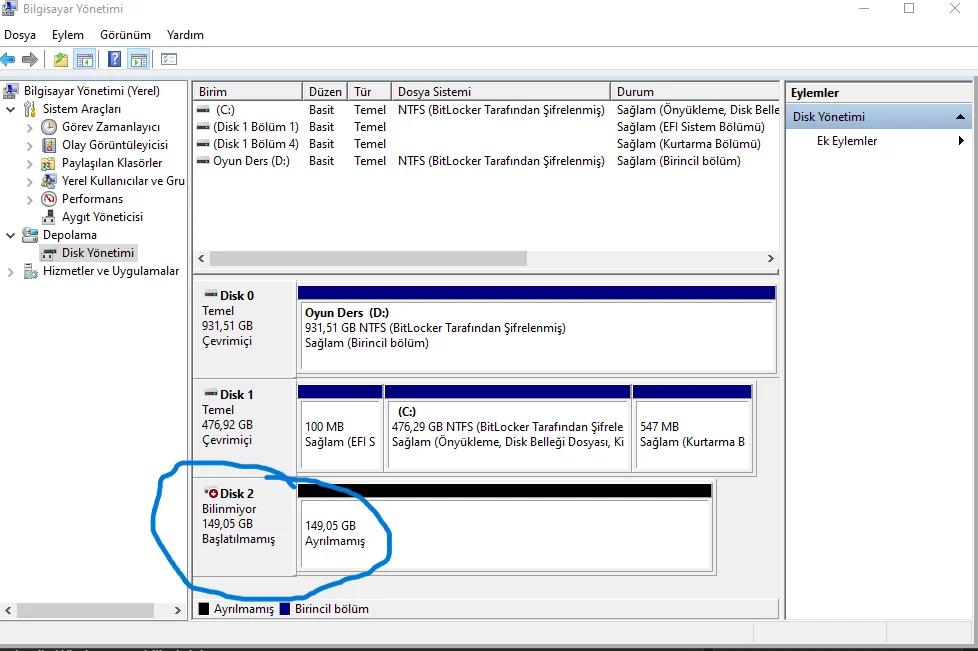Open the Eylem menu
This screenshot has height=651, width=978.
[67, 35]
